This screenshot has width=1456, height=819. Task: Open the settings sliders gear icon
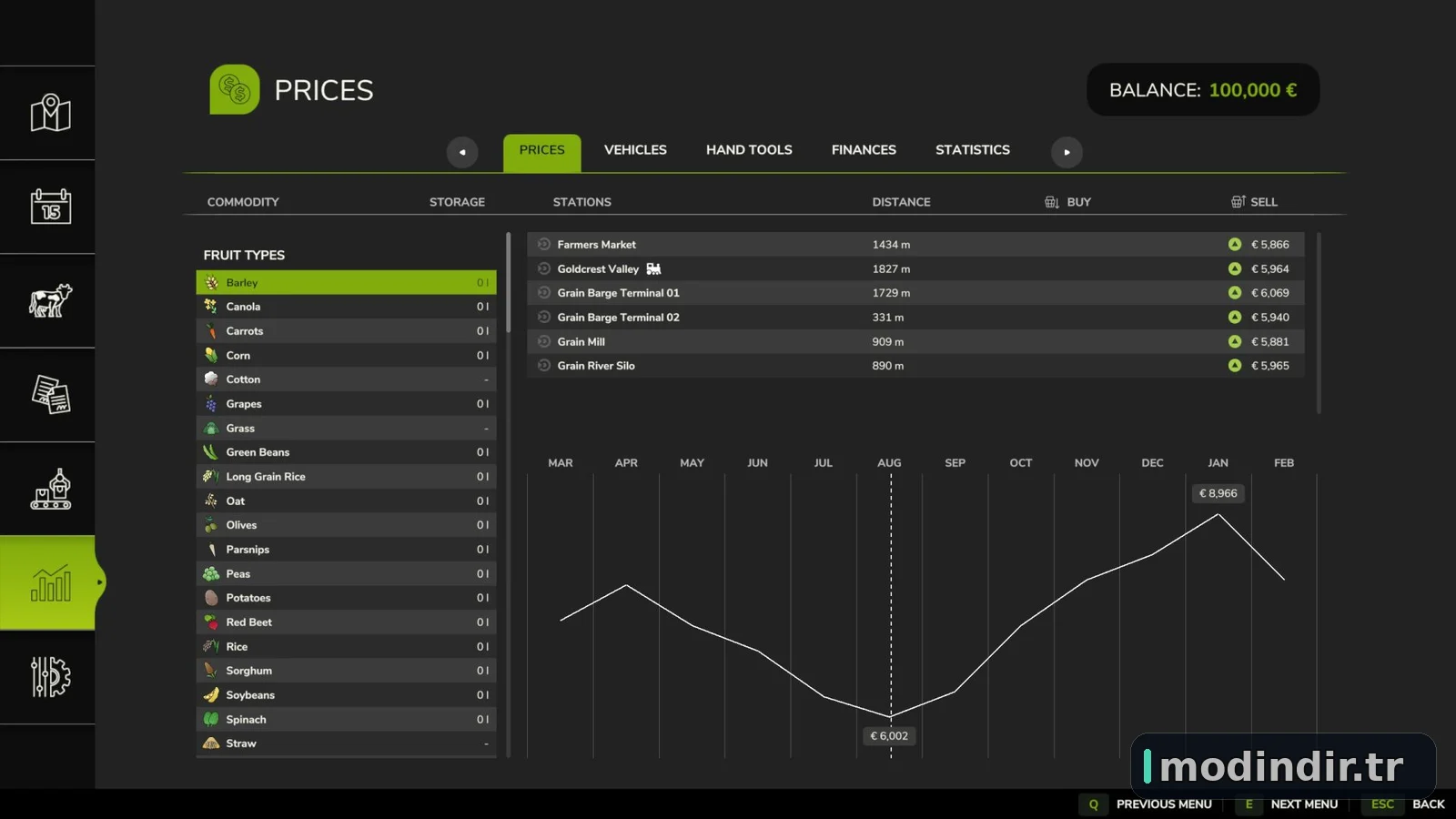(50, 677)
